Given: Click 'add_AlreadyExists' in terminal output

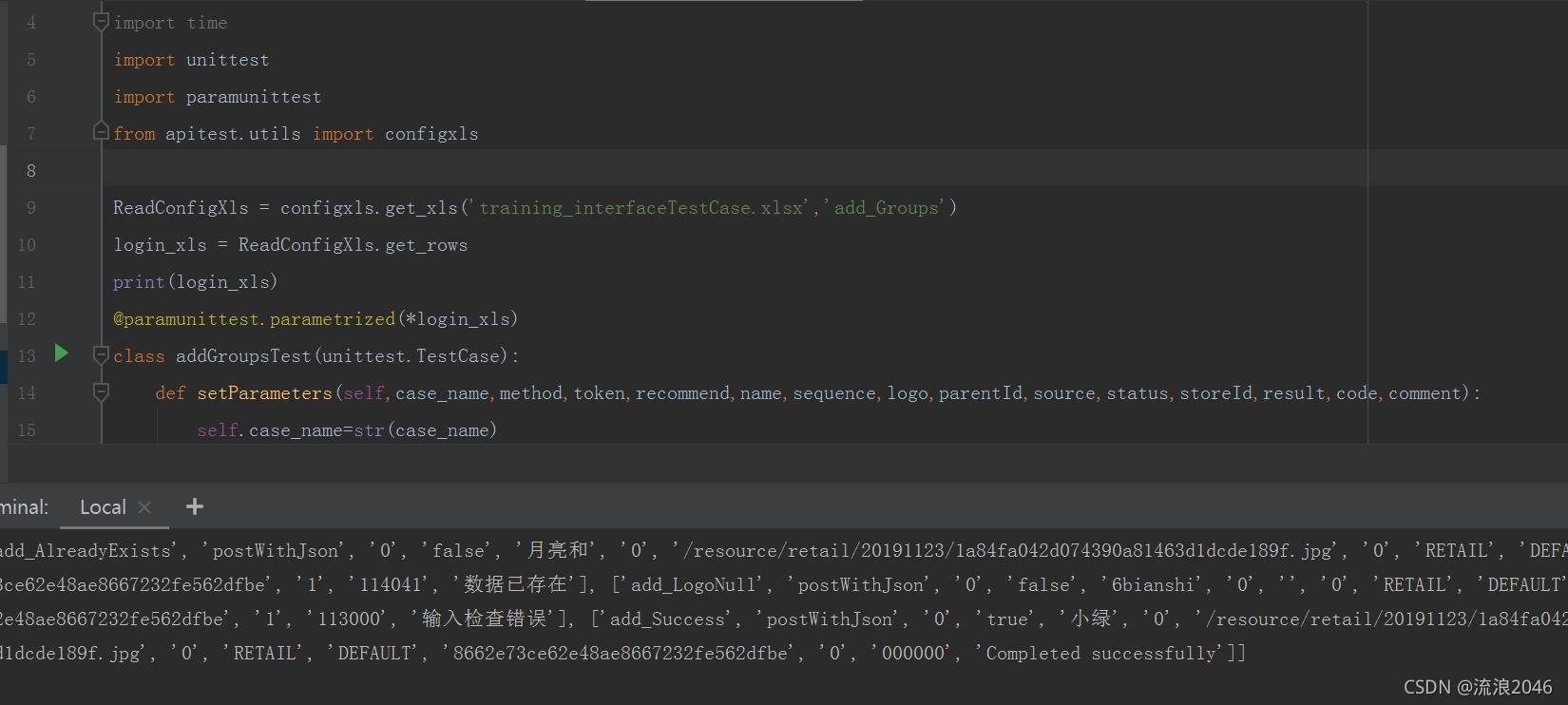Looking at the screenshot, I should coord(86,551).
